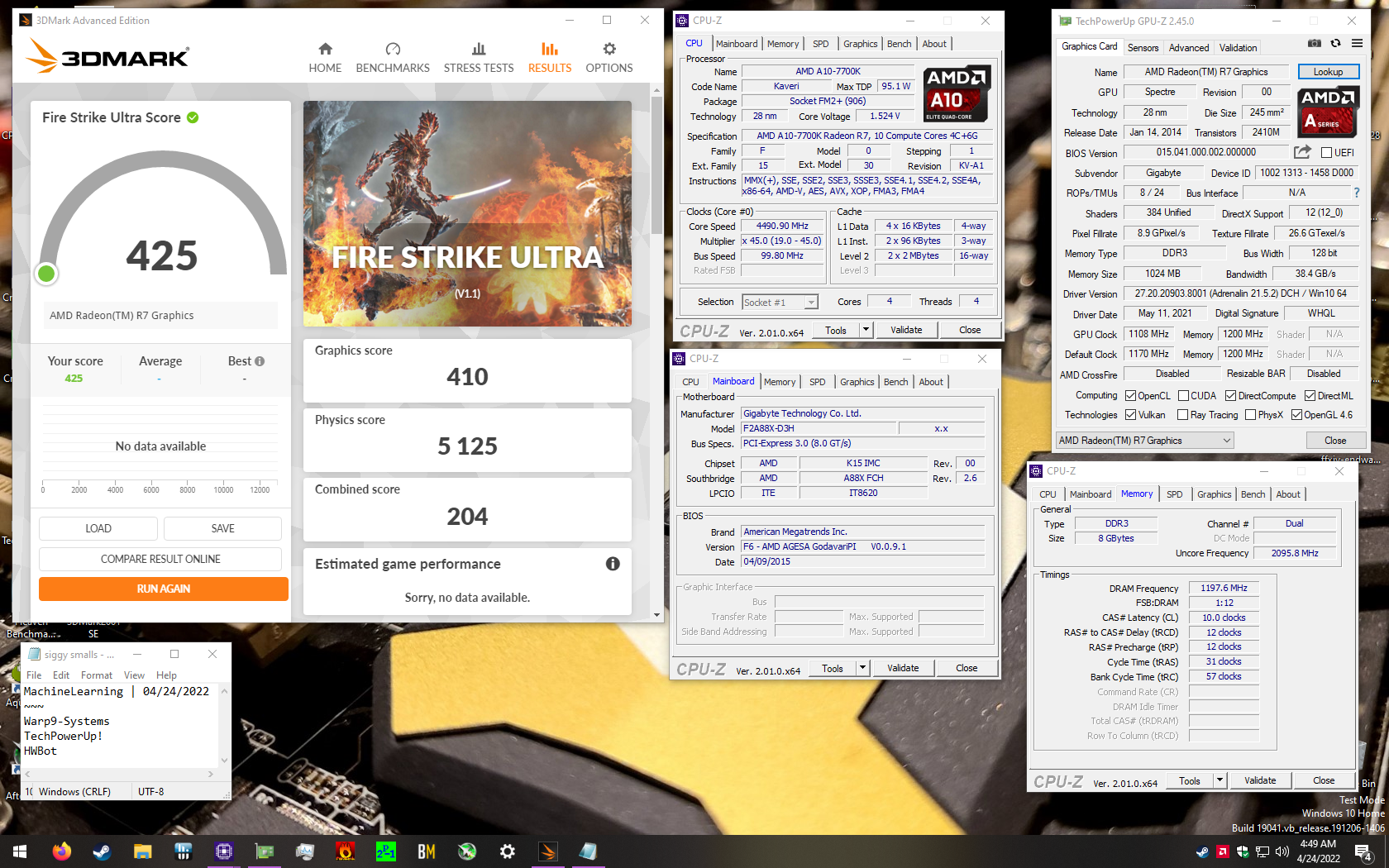The width and height of the screenshot is (1389, 868).
Task: Click the Best score info icon
Action: [x=260, y=361]
